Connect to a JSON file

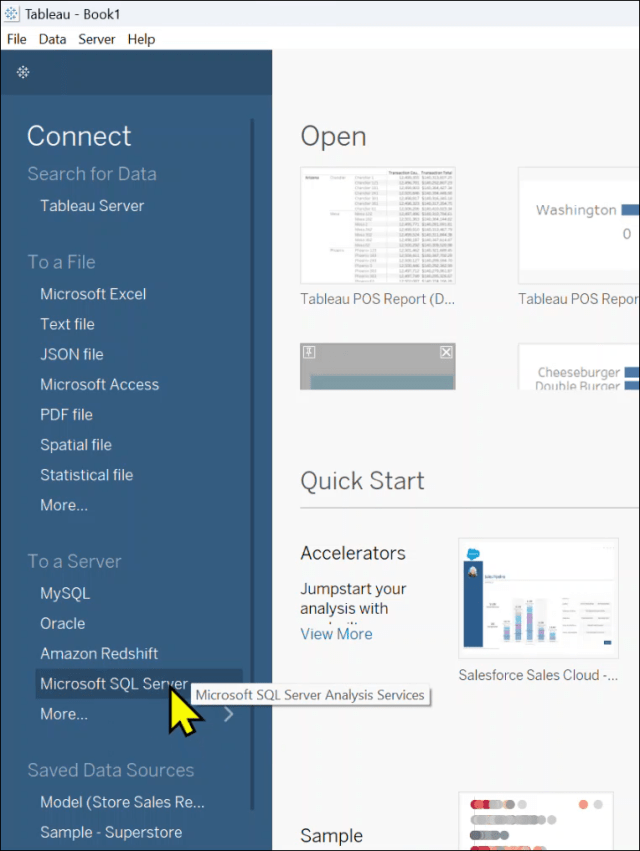coord(72,354)
